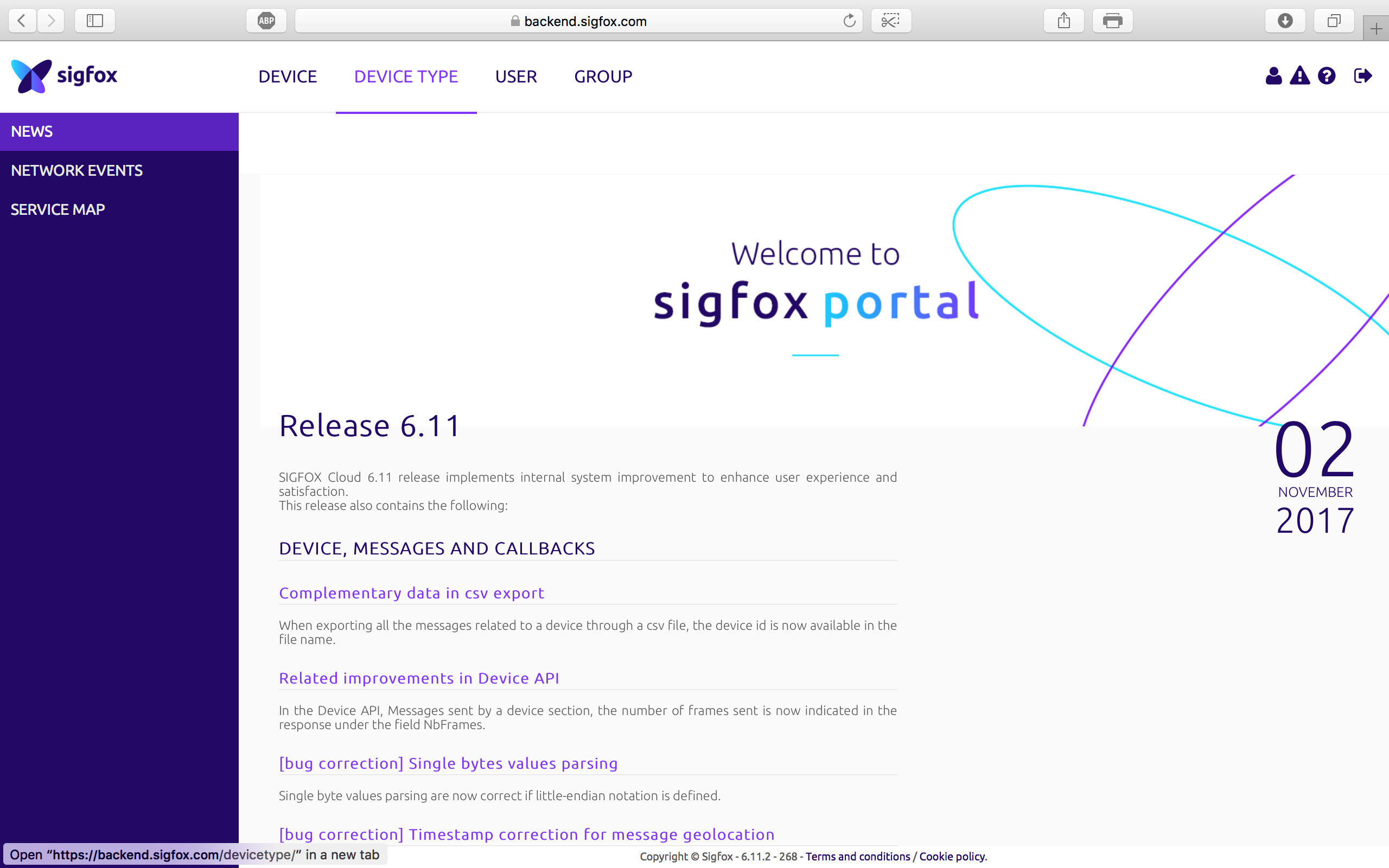Click the AdBlock Plus extension icon
The height and width of the screenshot is (868, 1389).
(266, 21)
